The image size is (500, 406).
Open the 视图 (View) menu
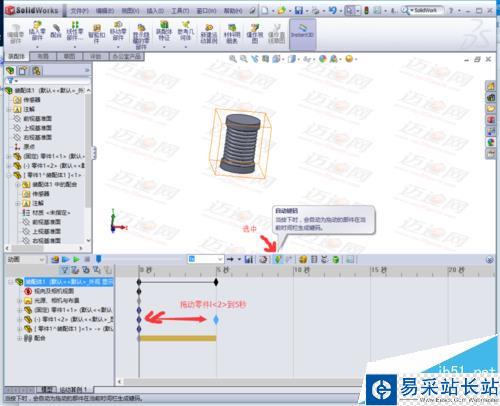point(130,11)
